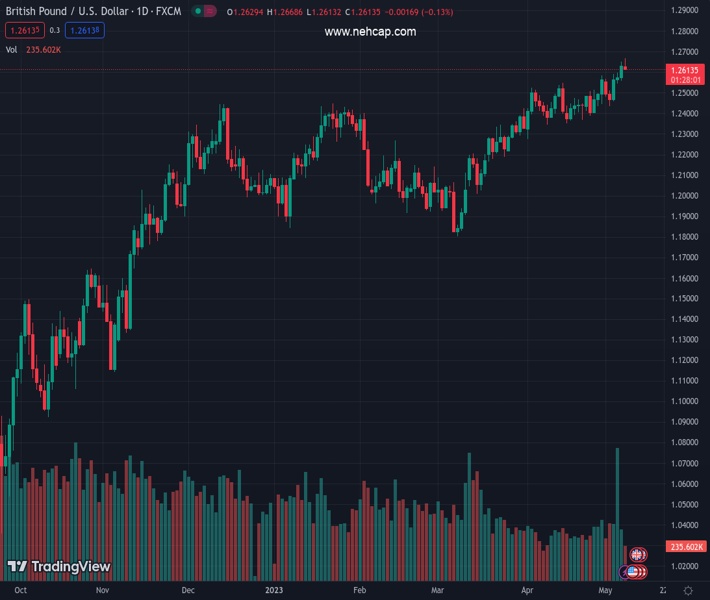Screen dimensions: 710x600
Task: Click the 1.20000 level on price scale
Action: [685, 196]
